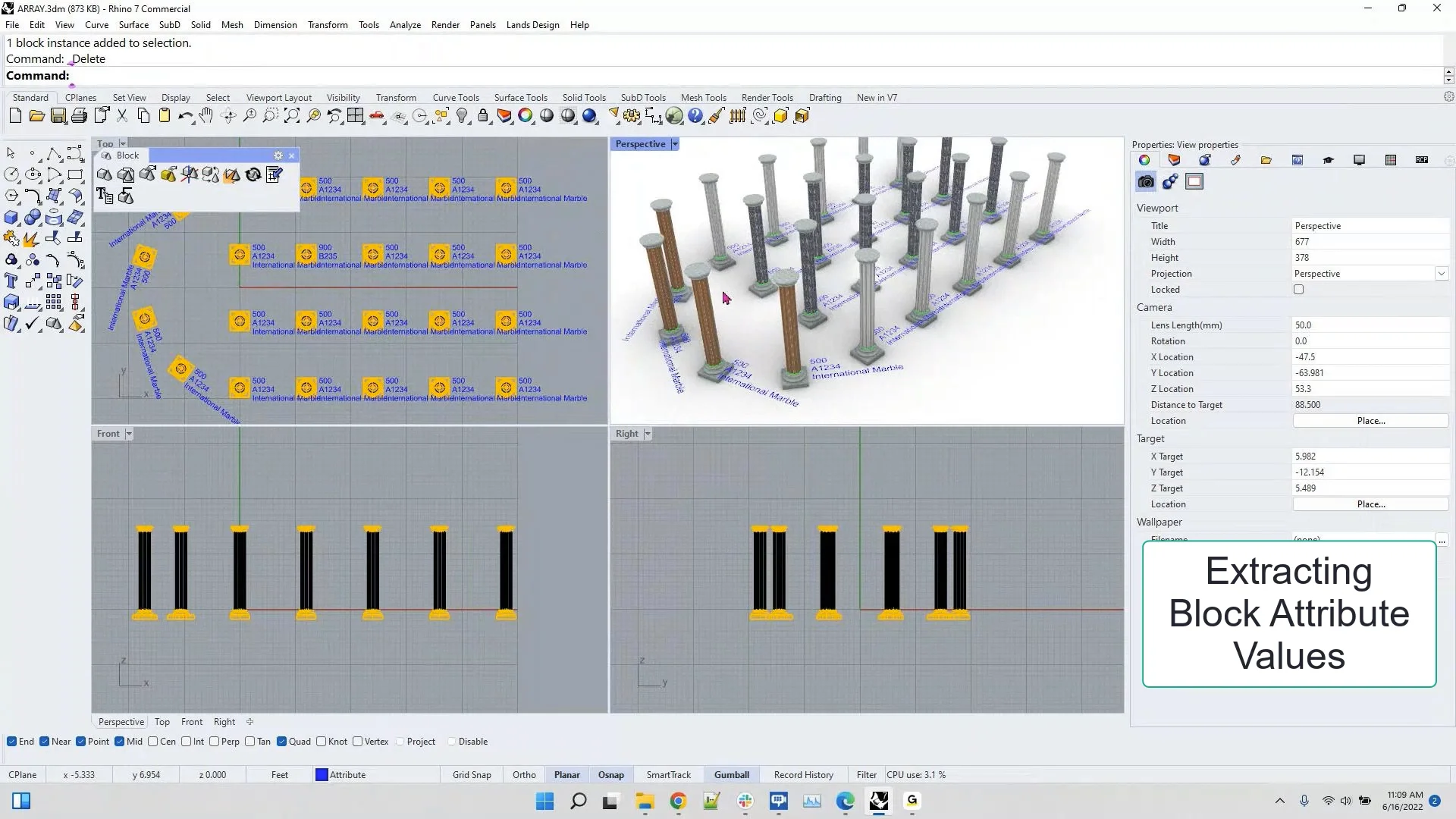
Task: Open the Perspective viewport title dropdown
Action: 675,143
